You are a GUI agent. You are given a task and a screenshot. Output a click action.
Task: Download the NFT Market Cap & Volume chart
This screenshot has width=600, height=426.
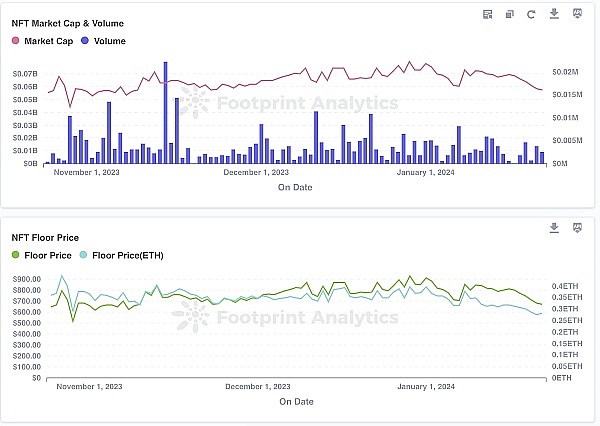[554, 14]
